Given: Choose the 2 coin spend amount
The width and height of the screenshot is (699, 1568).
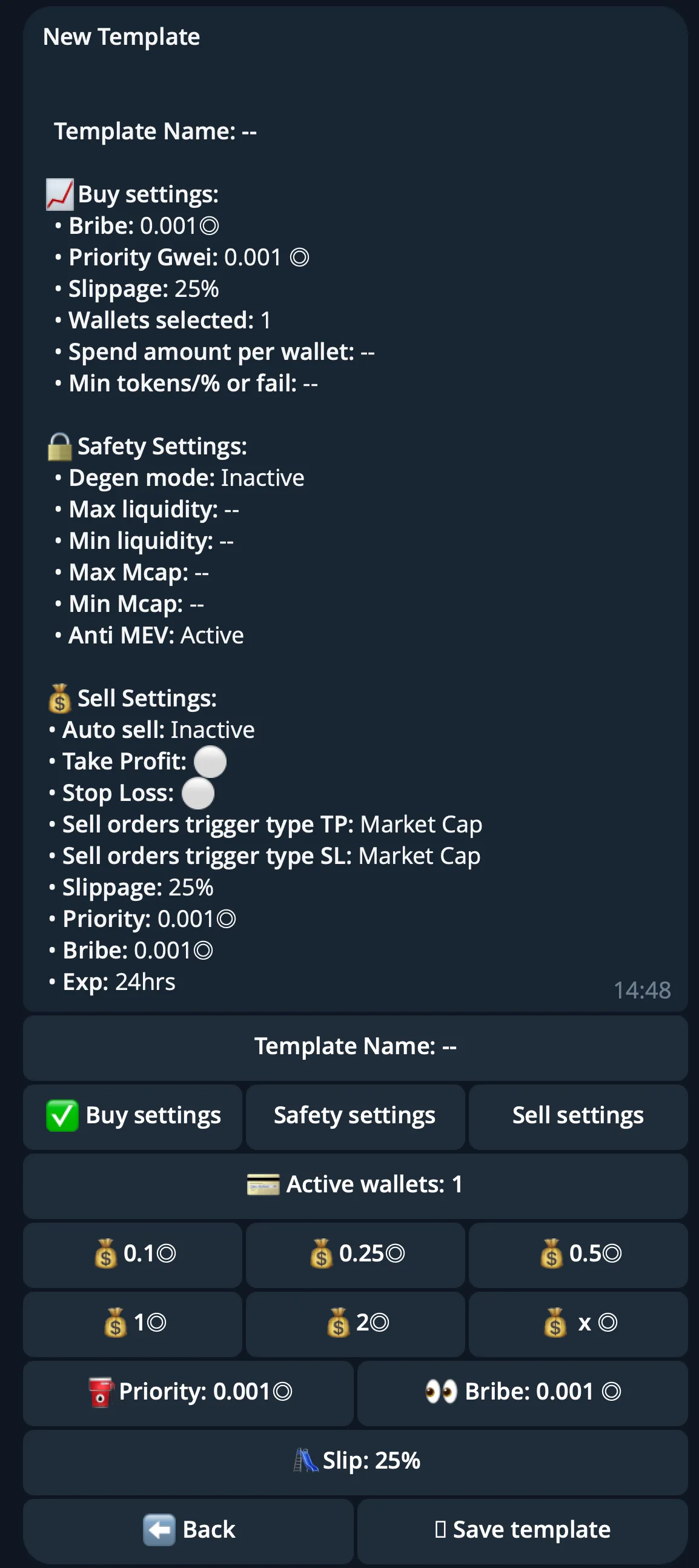Looking at the screenshot, I should [356, 1323].
